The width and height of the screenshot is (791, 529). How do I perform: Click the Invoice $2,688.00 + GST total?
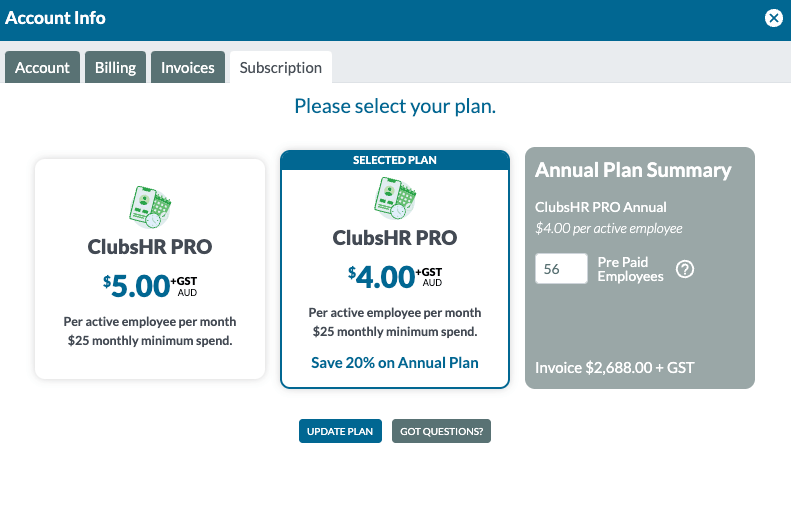(x=614, y=368)
